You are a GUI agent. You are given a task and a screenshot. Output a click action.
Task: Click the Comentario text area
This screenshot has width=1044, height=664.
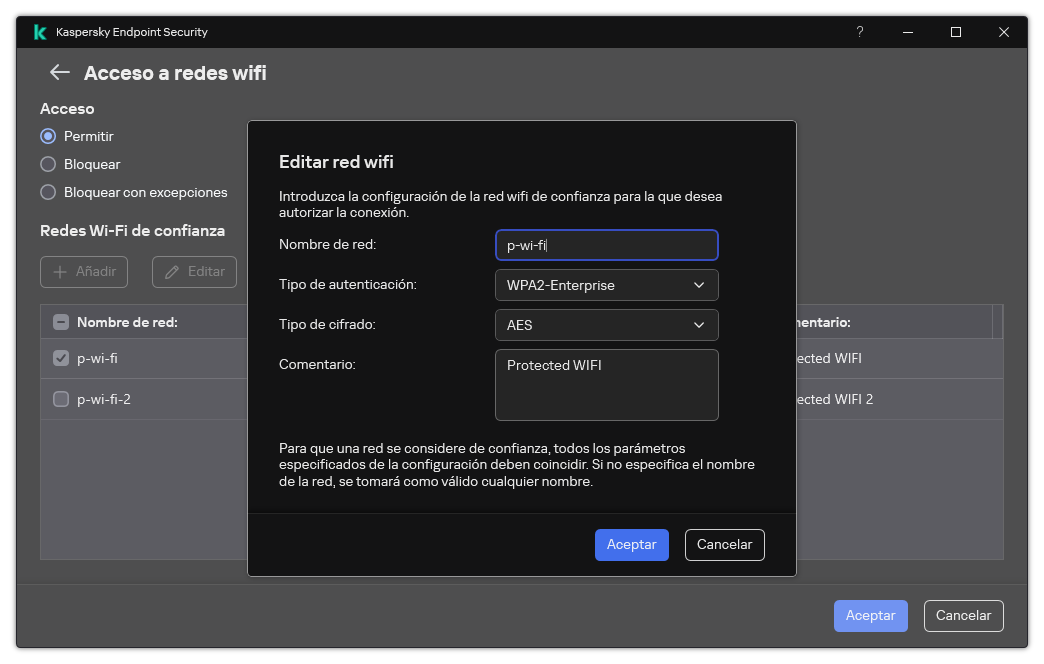click(606, 385)
